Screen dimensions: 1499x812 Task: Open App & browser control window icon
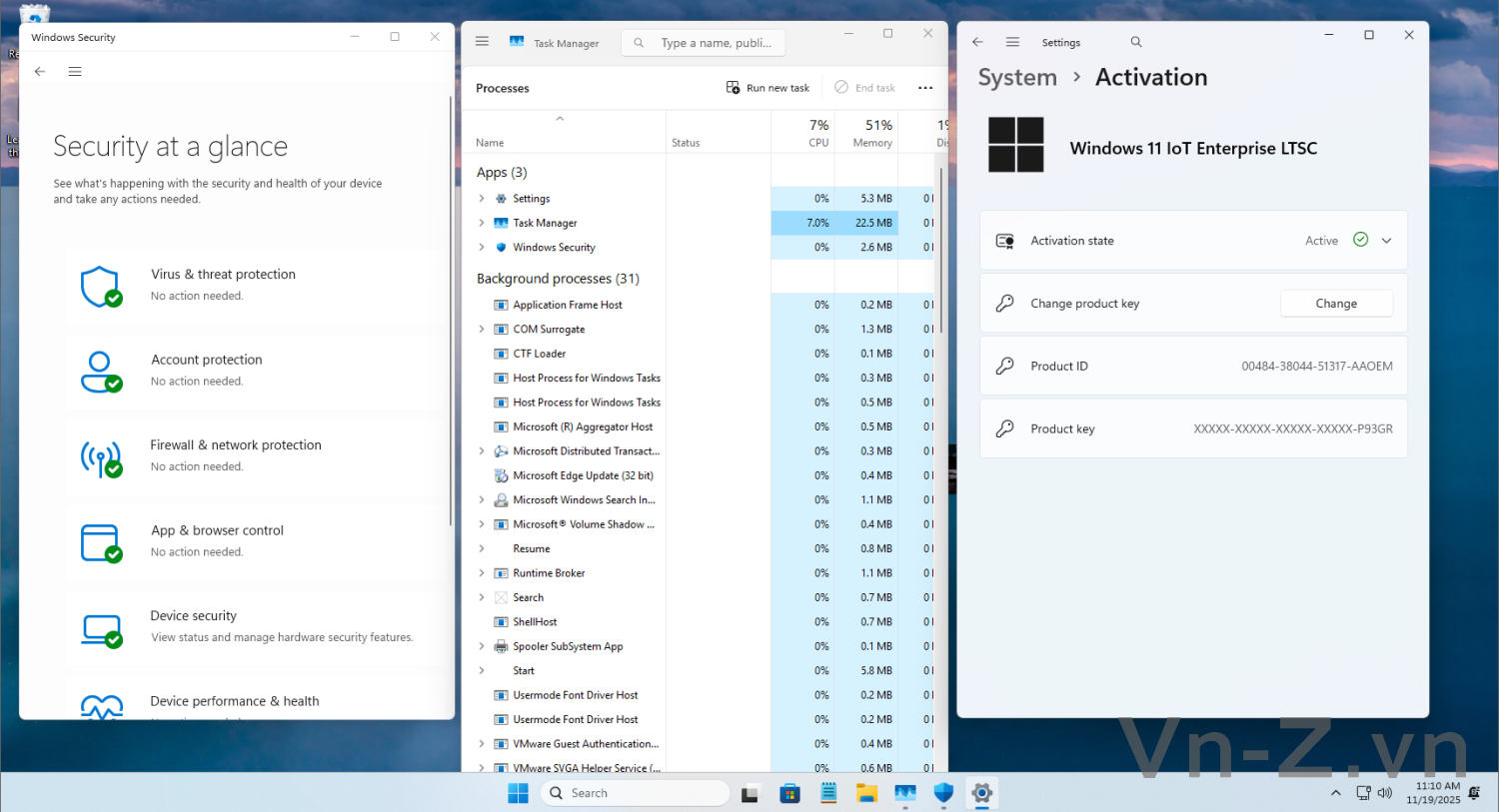pos(100,542)
